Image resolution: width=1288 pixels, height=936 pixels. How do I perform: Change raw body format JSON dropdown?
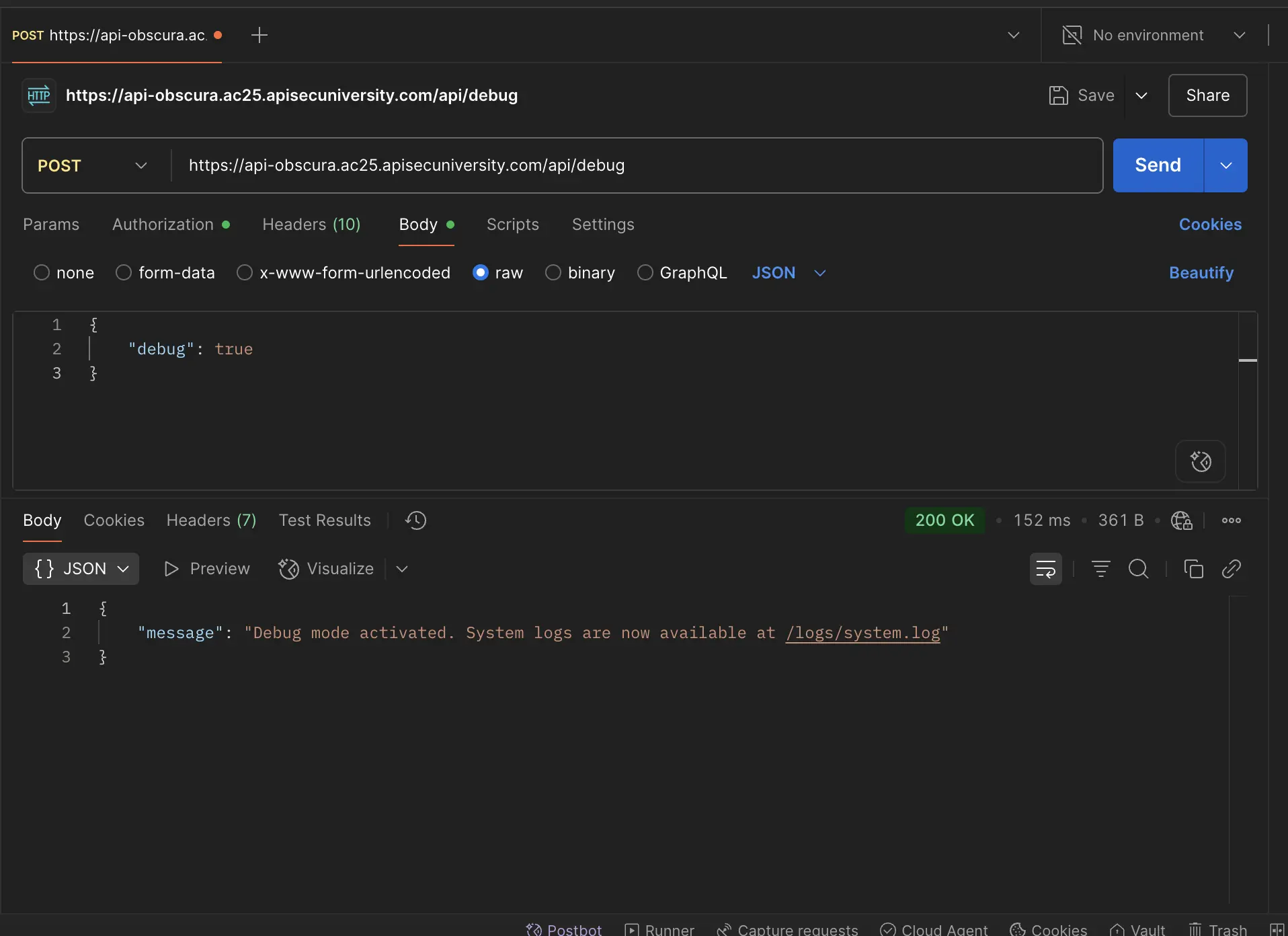click(789, 272)
